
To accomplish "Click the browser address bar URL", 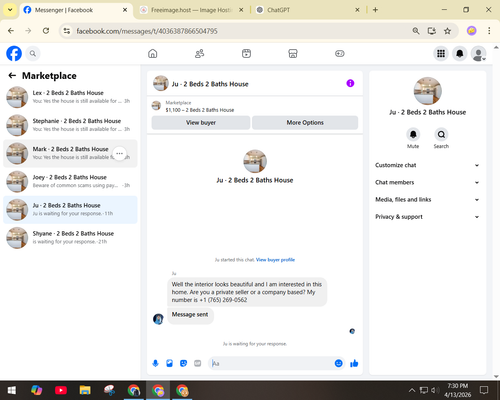I will pyautogui.click(x=147, y=31).
